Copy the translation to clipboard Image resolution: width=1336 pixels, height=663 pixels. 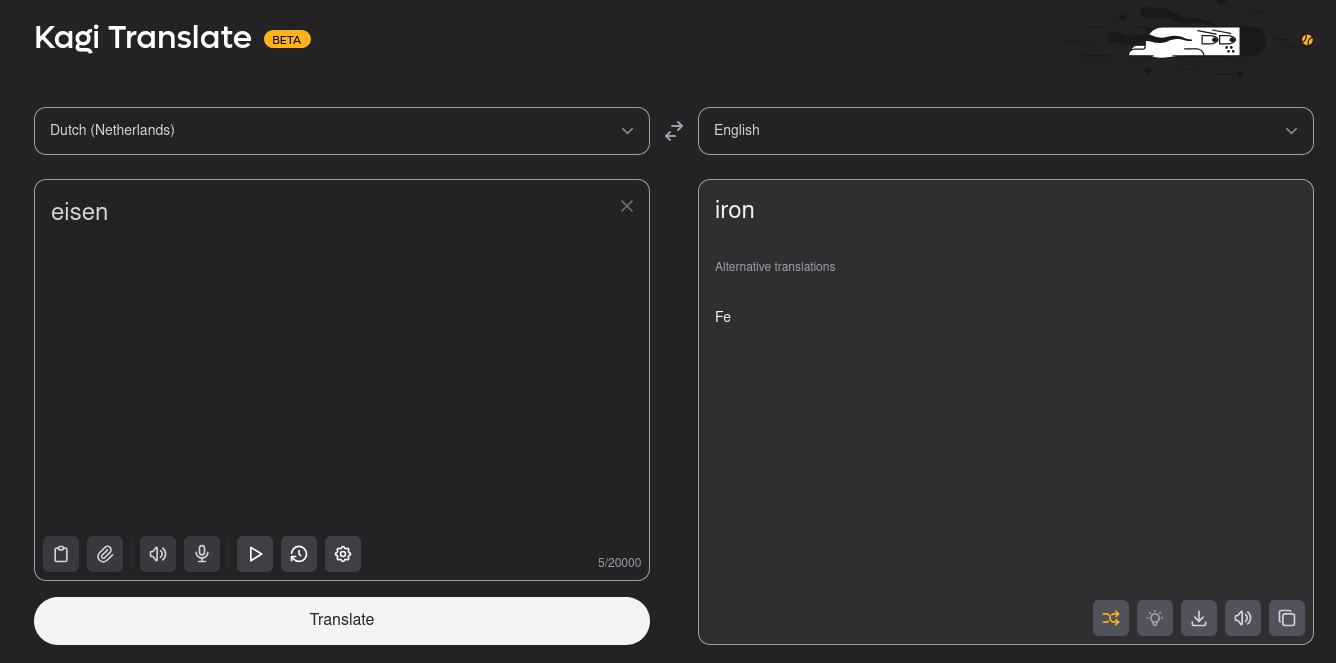1287,618
